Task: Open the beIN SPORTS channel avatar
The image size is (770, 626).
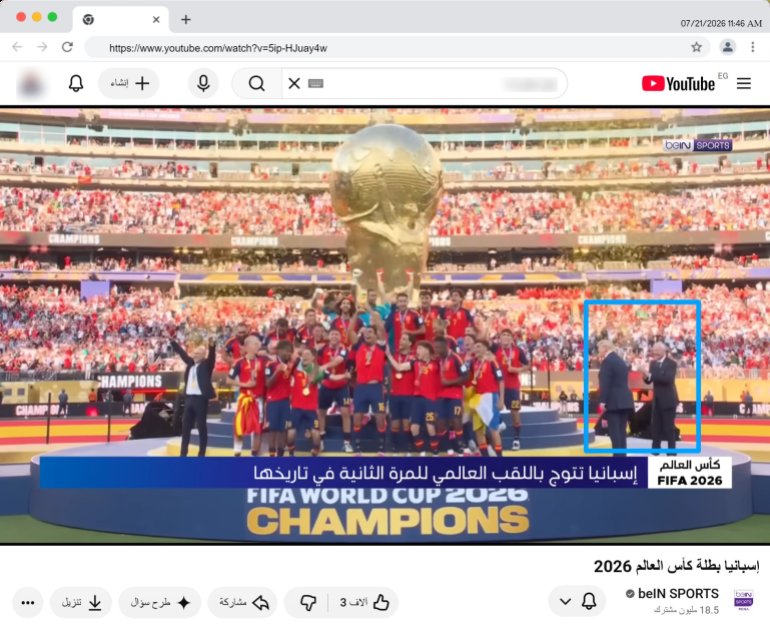Action: click(x=743, y=600)
